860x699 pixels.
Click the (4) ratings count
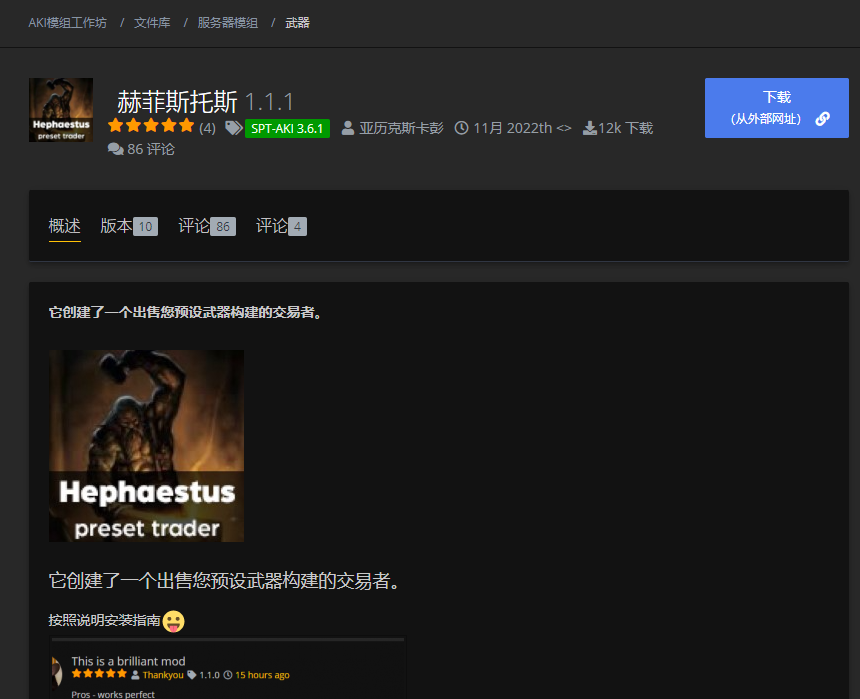click(207, 128)
